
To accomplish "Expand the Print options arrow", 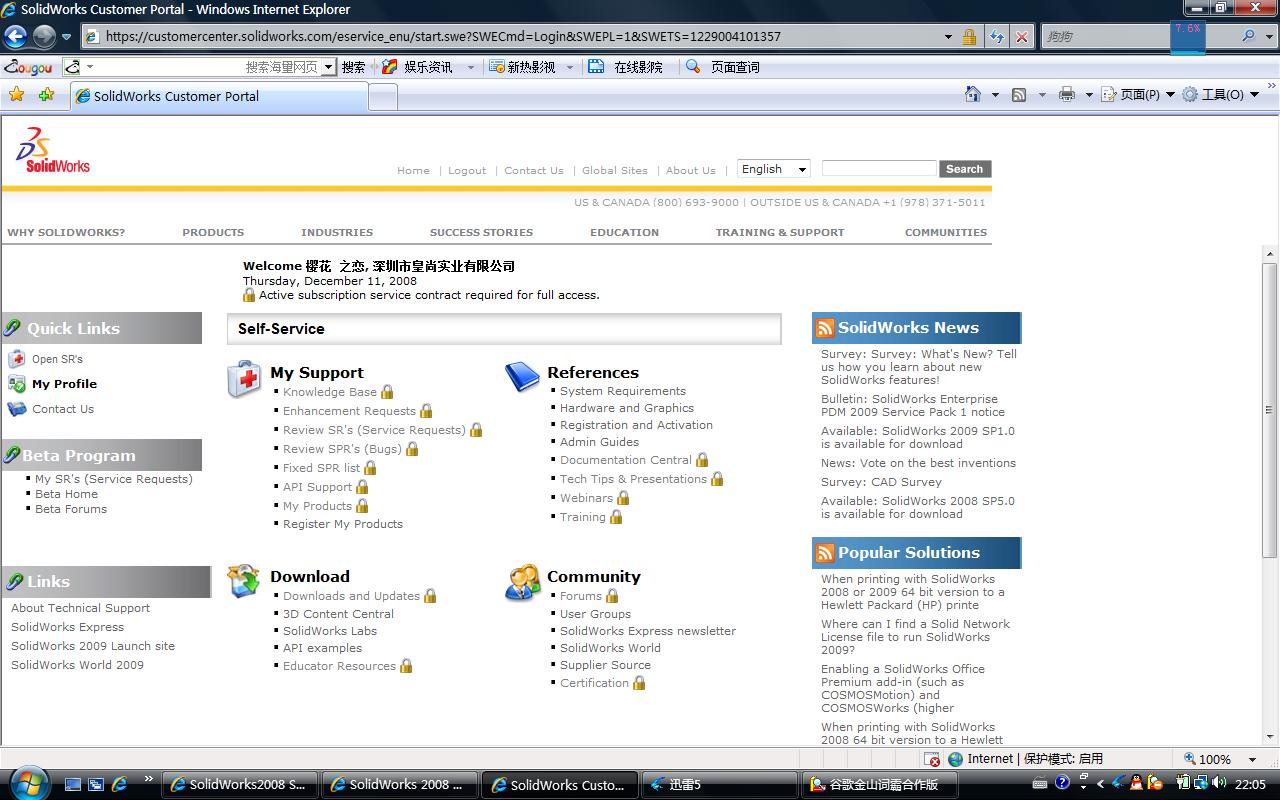I will 1089,95.
